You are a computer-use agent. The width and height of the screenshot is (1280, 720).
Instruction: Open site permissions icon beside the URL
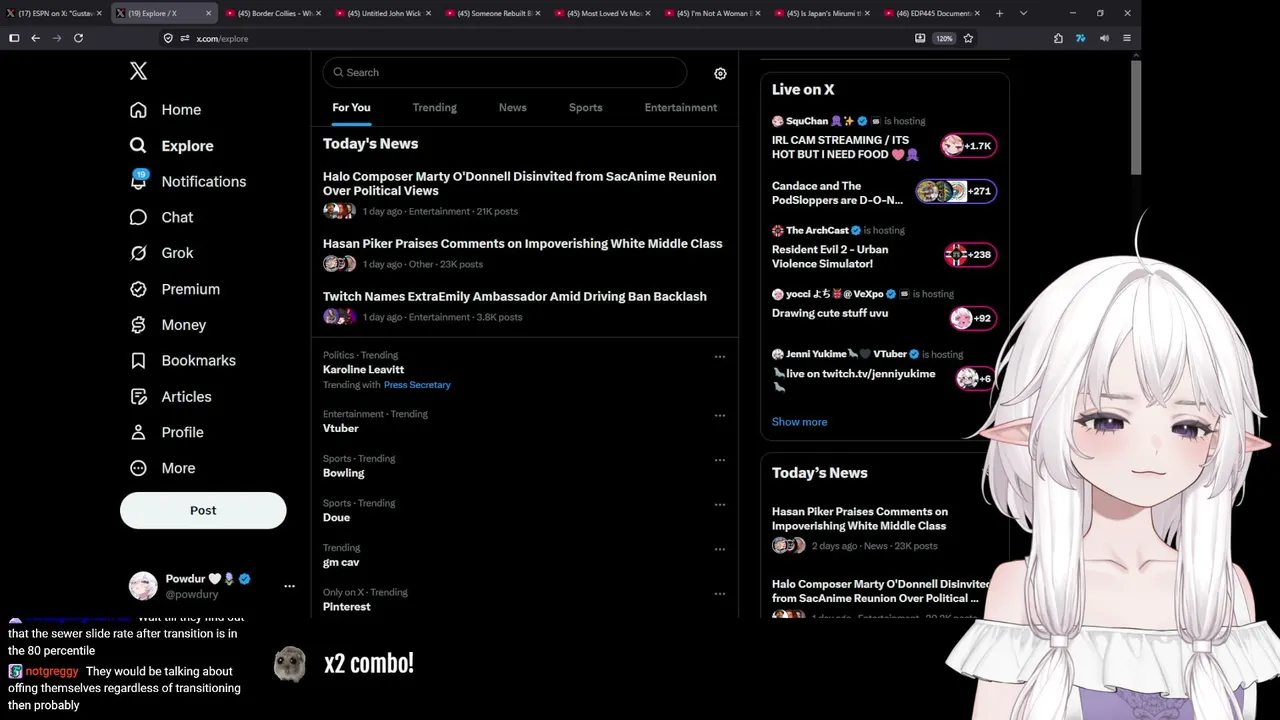[x=185, y=38]
